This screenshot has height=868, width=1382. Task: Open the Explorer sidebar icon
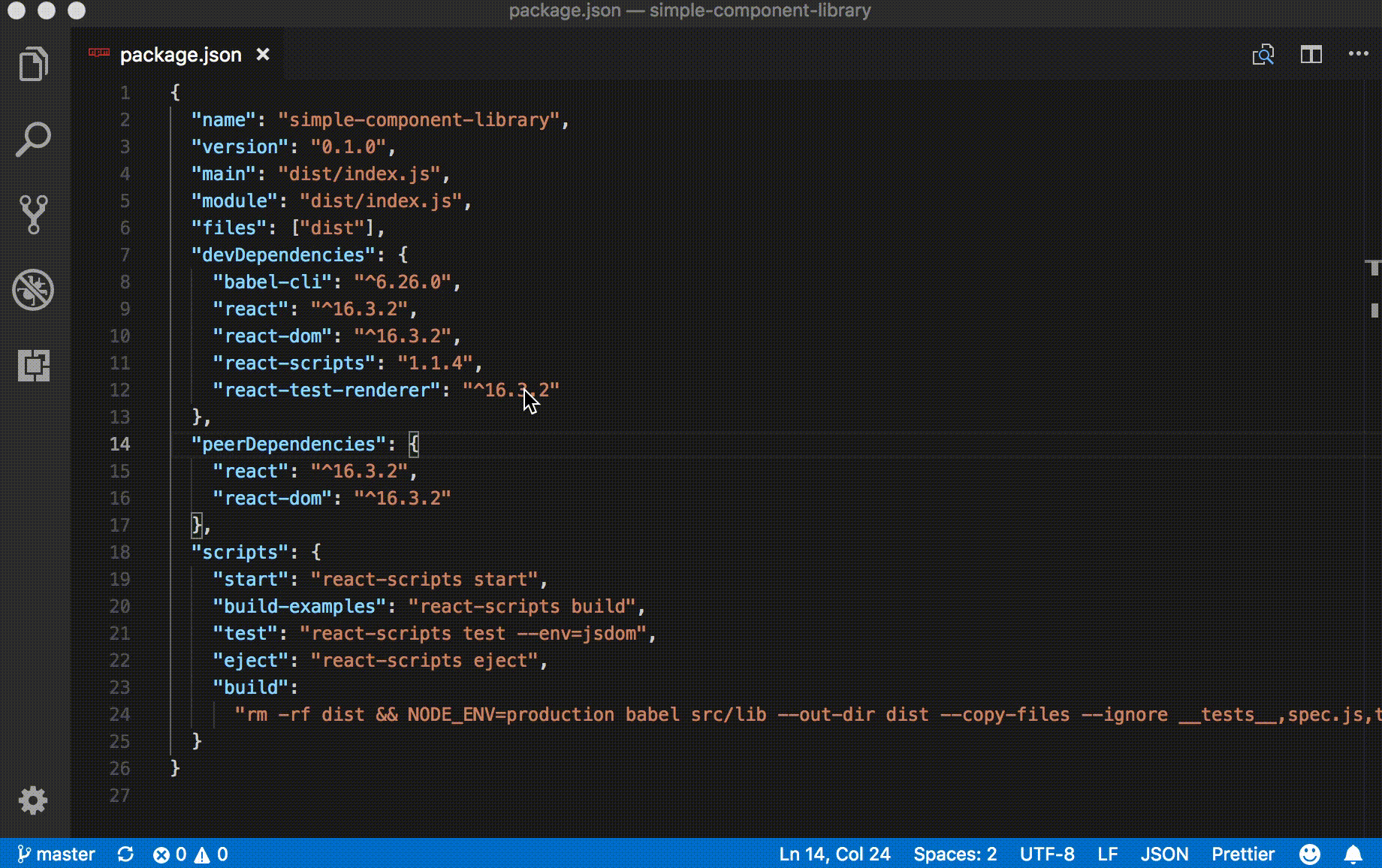click(x=33, y=64)
